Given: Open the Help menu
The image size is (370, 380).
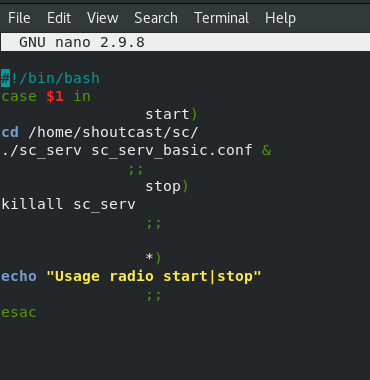Looking at the screenshot, I should (280, 18).
